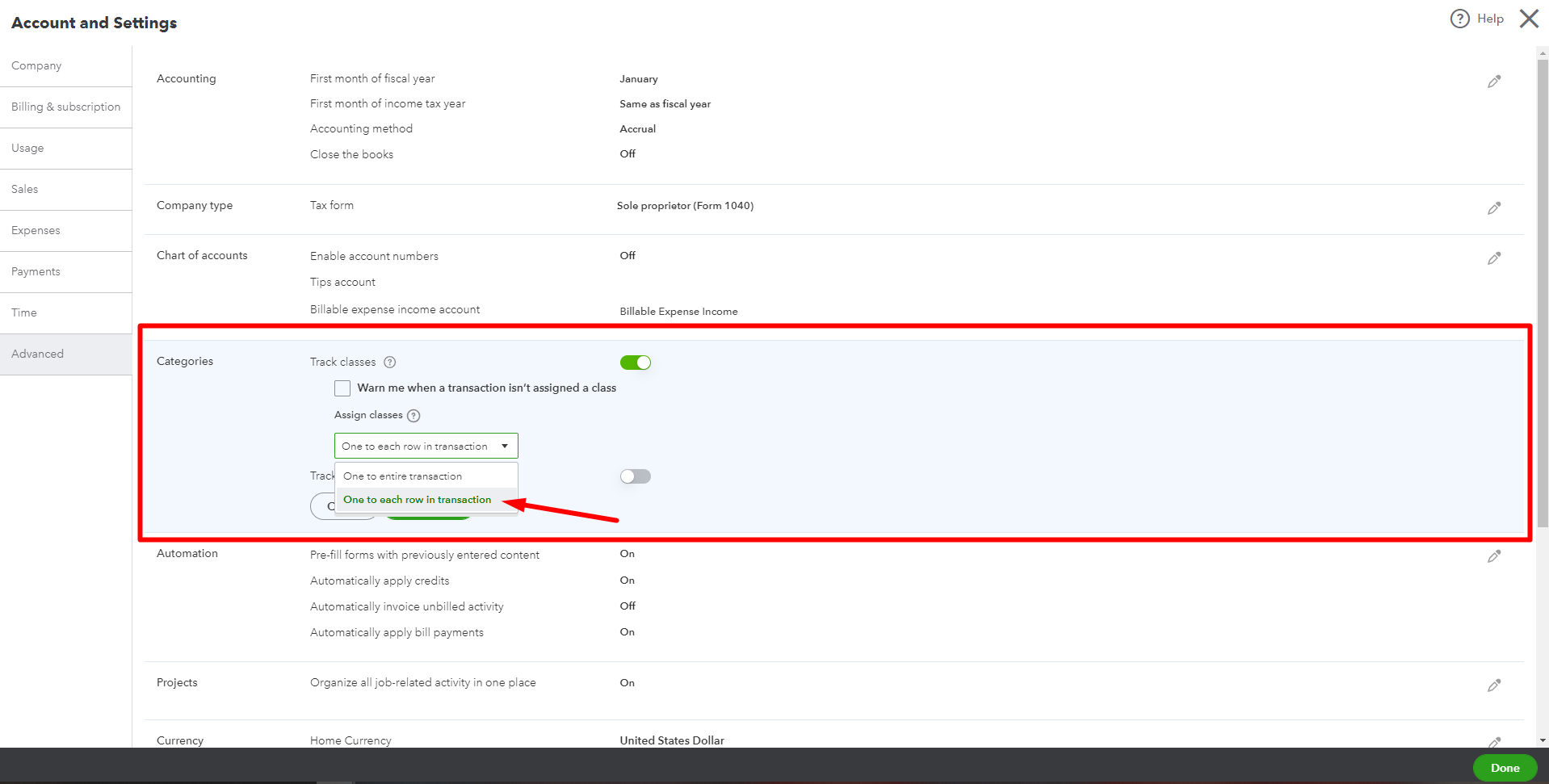
Task: Edit the Chart of accounts settings
Action: click(1494, 258)
